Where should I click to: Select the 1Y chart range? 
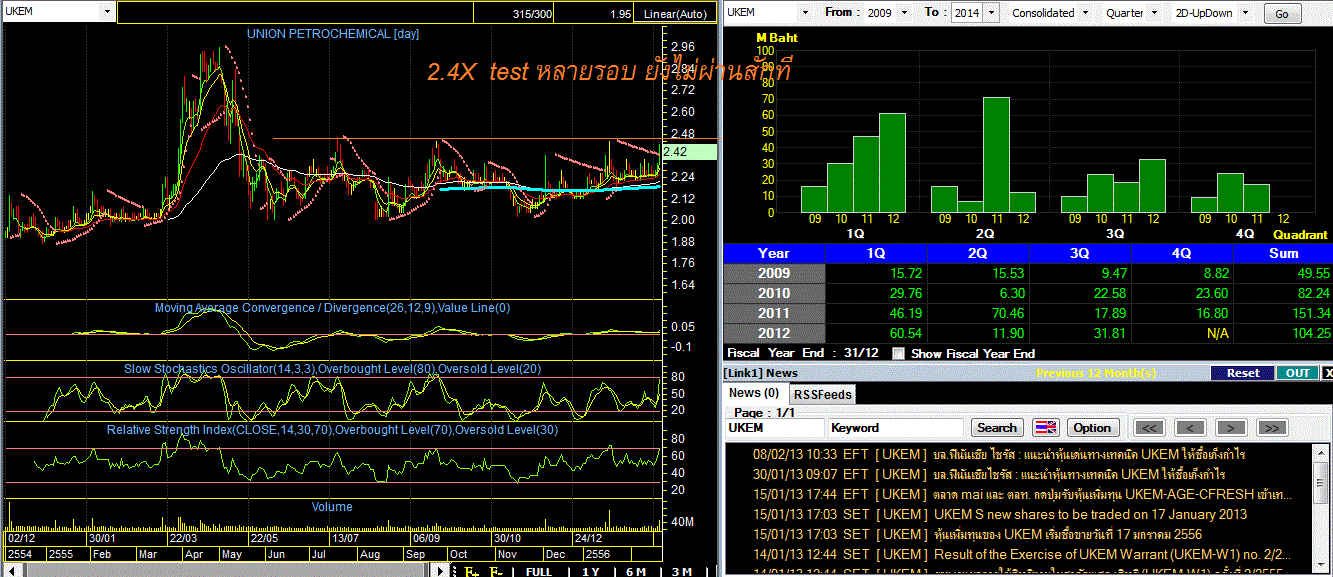point(591,571)
